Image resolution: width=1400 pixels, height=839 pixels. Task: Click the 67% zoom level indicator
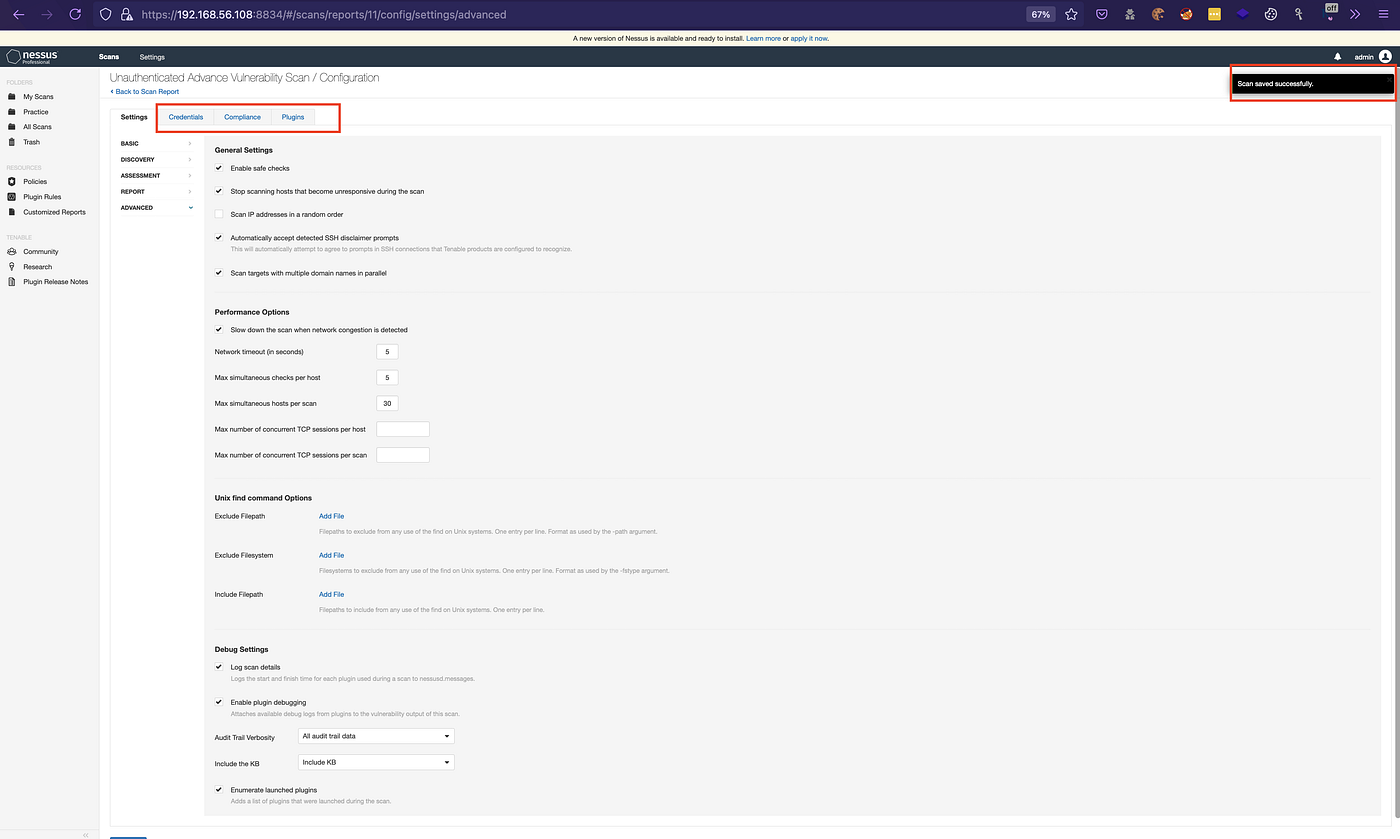coord(1040,14)
